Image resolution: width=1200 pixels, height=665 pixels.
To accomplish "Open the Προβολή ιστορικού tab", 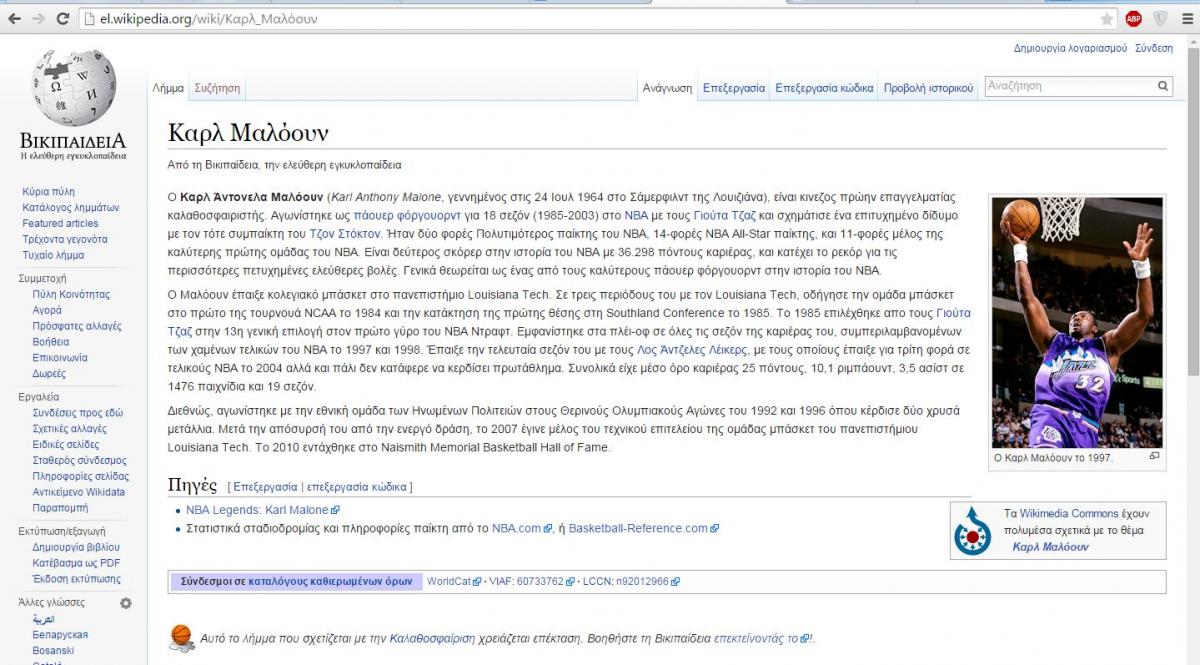I will tap(928, 88).
